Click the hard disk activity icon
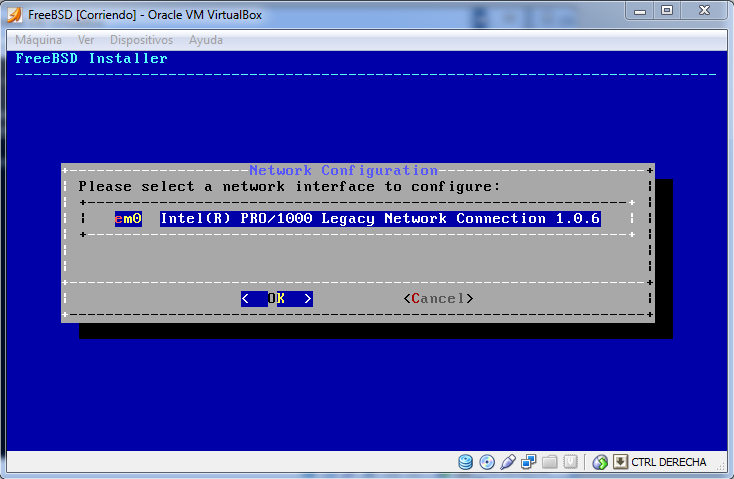 tap(465, 462)
